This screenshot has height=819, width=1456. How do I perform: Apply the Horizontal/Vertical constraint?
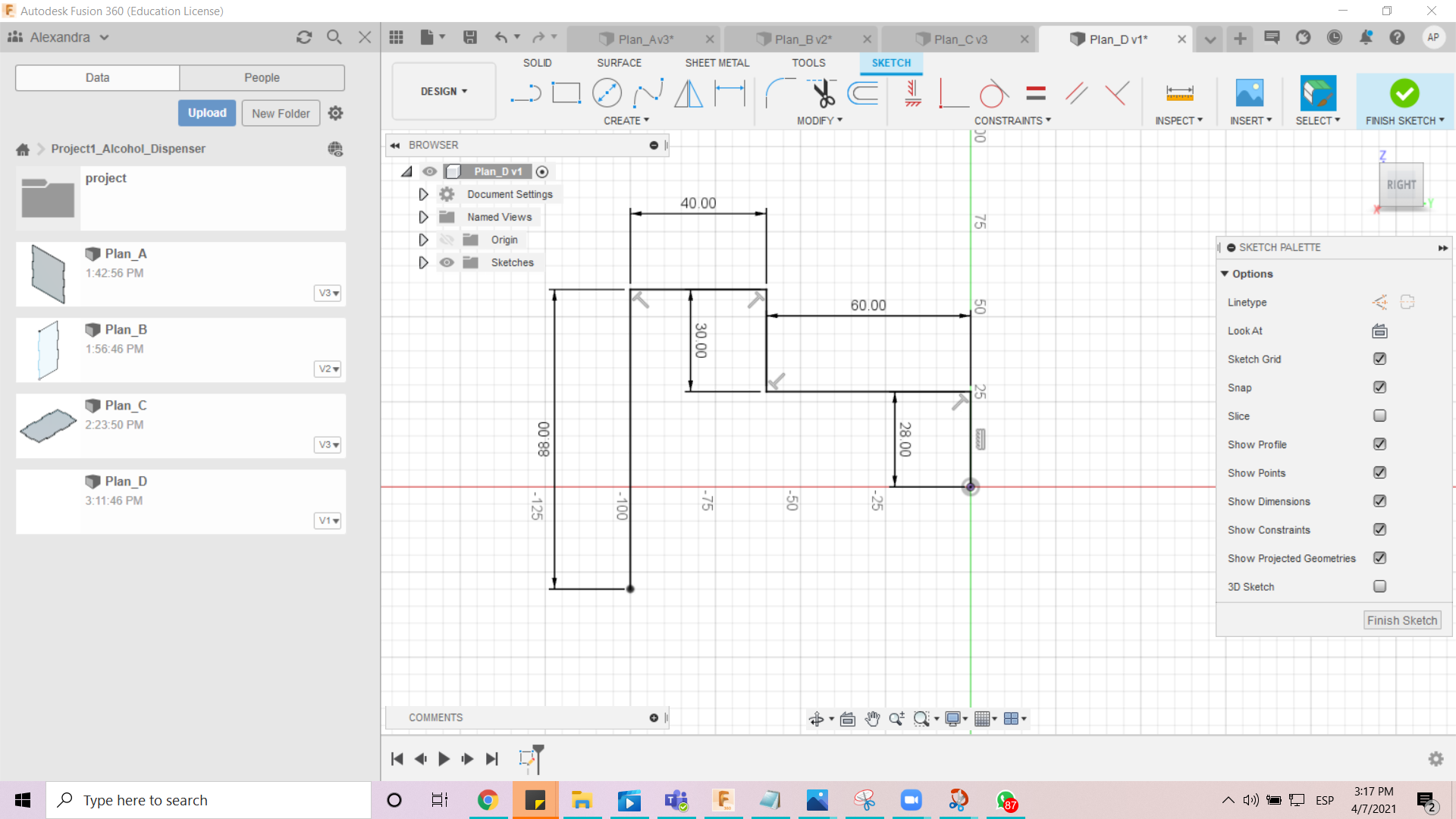coord(913,93)
